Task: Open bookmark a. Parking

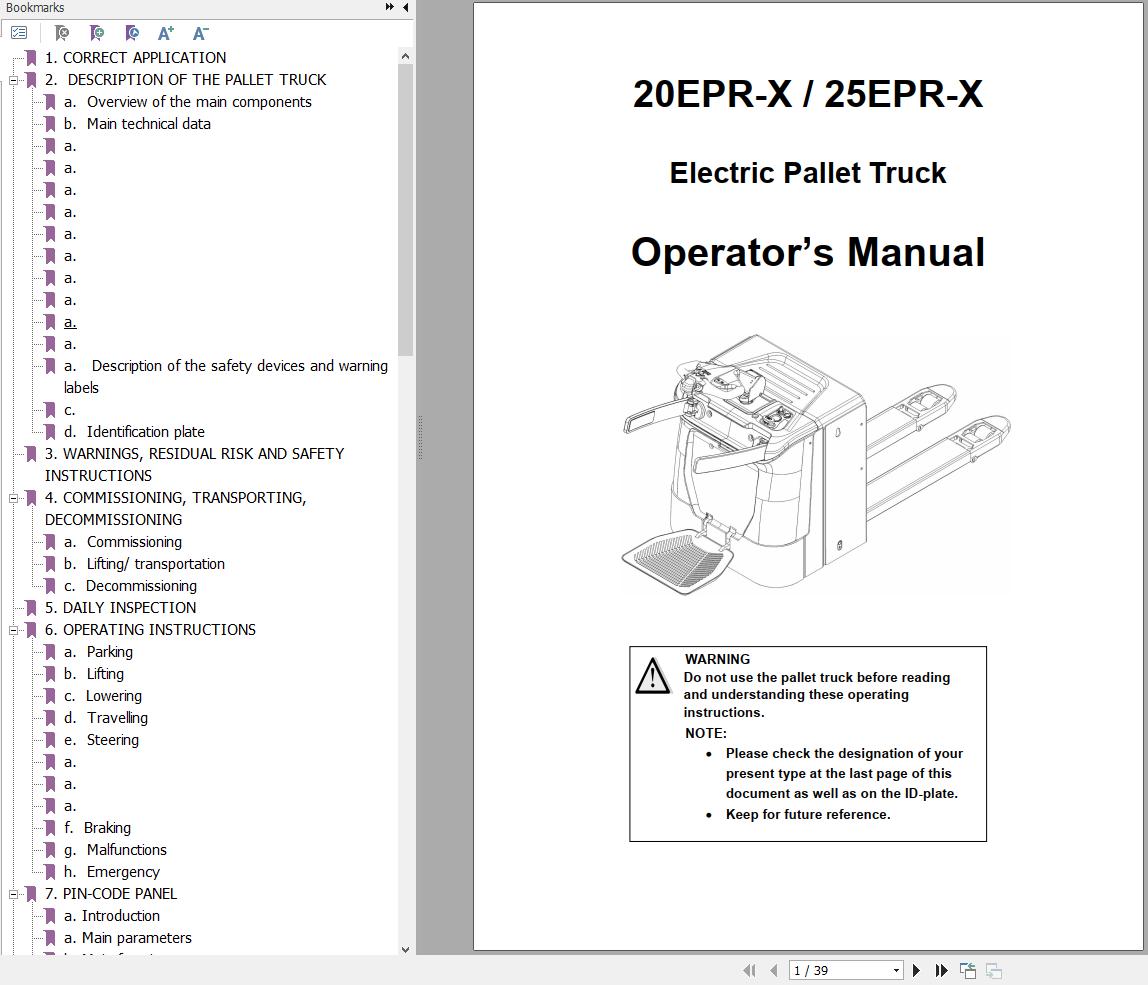Action: 98,652
